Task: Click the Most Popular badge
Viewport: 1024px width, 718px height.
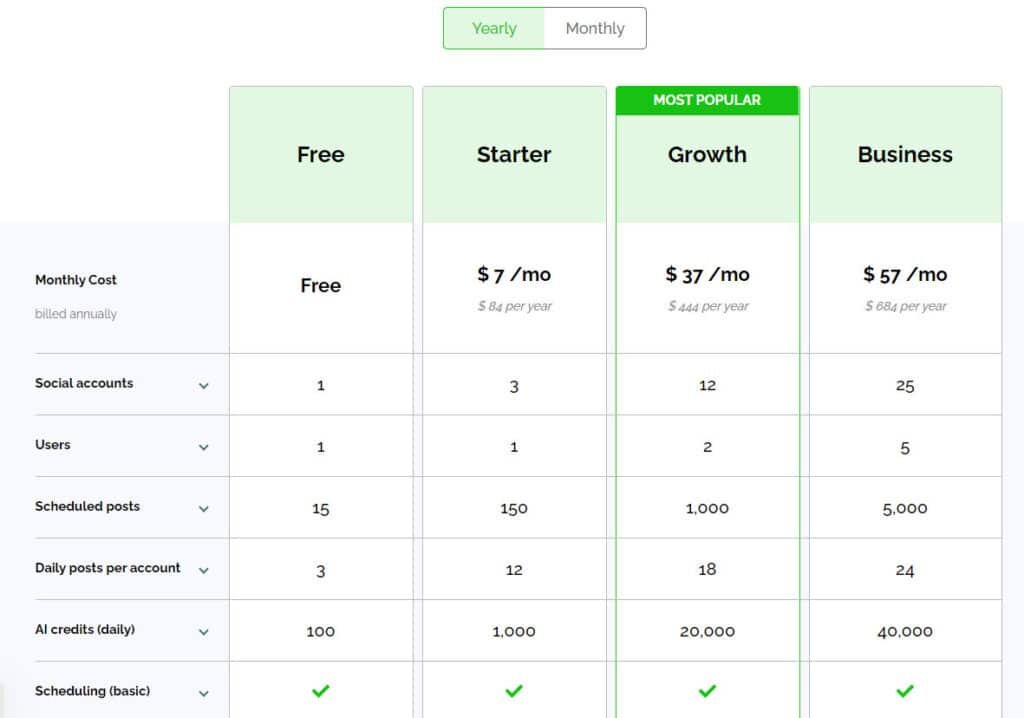Action: click(707, 100)
